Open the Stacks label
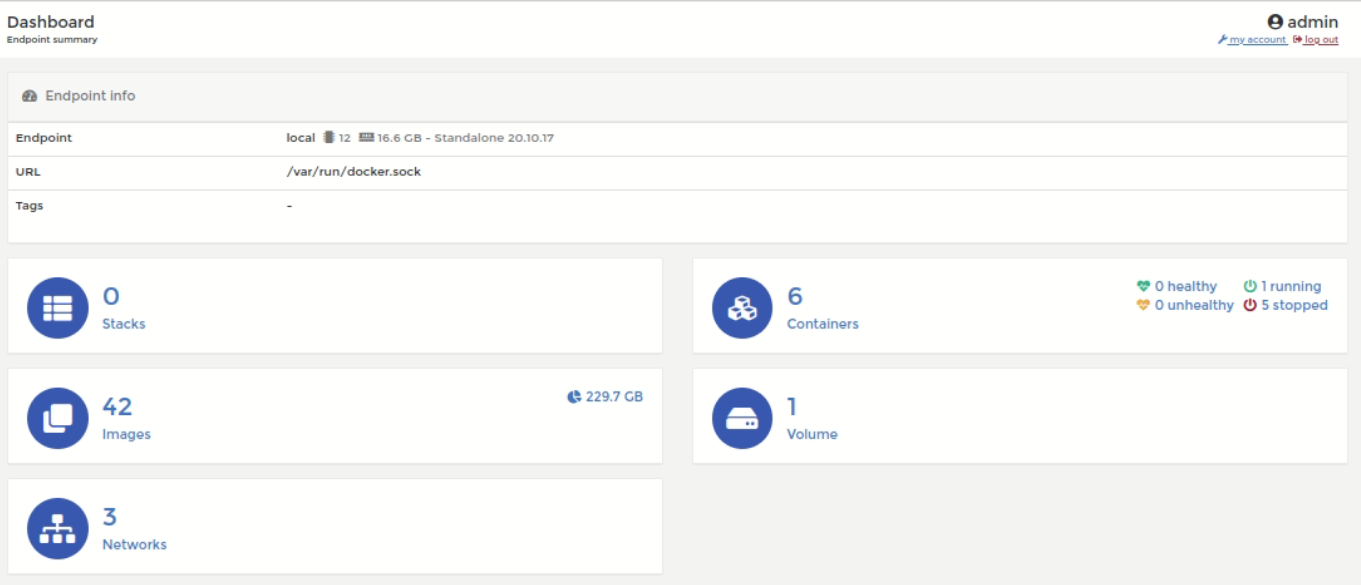 [124, 324]
